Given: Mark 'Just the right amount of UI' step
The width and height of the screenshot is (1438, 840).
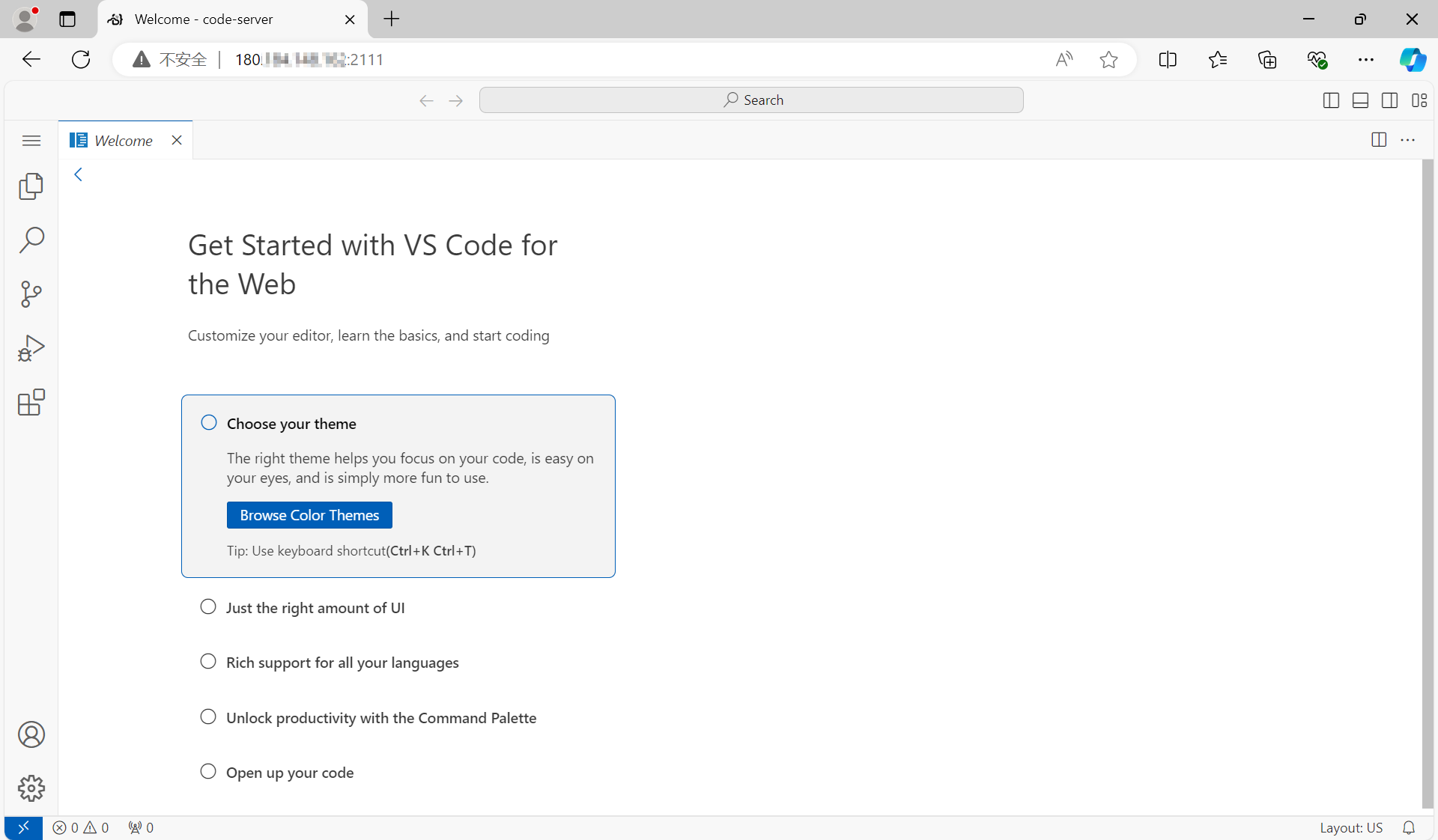Looking at the screenshot, I should tap(208, 607).
